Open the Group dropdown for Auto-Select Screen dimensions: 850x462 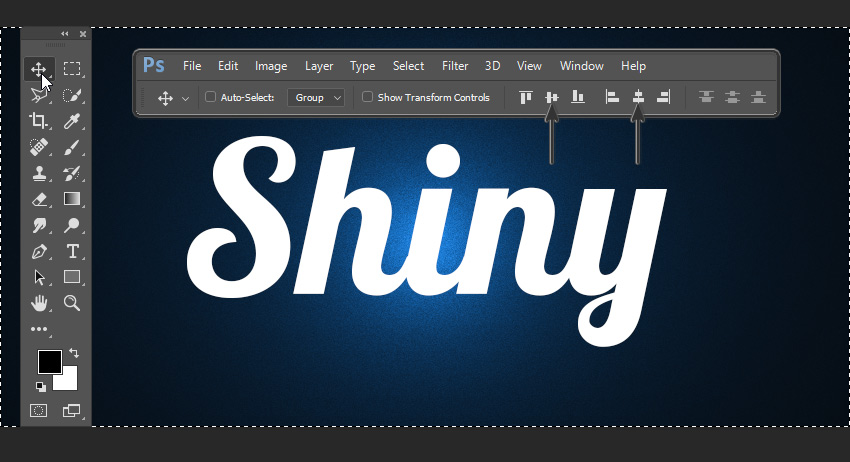click(316, 97)
